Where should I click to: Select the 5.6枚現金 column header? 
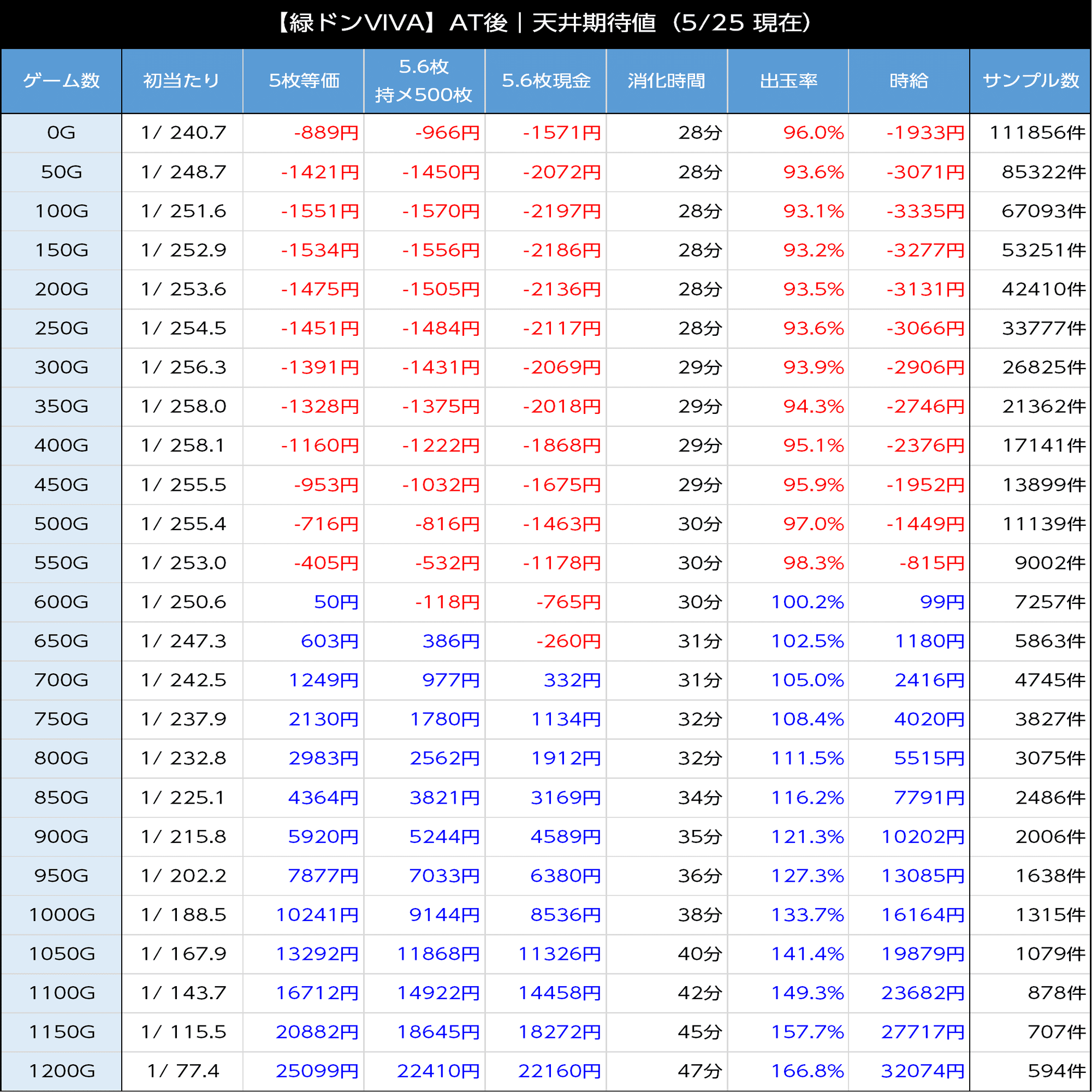[546, 81]
